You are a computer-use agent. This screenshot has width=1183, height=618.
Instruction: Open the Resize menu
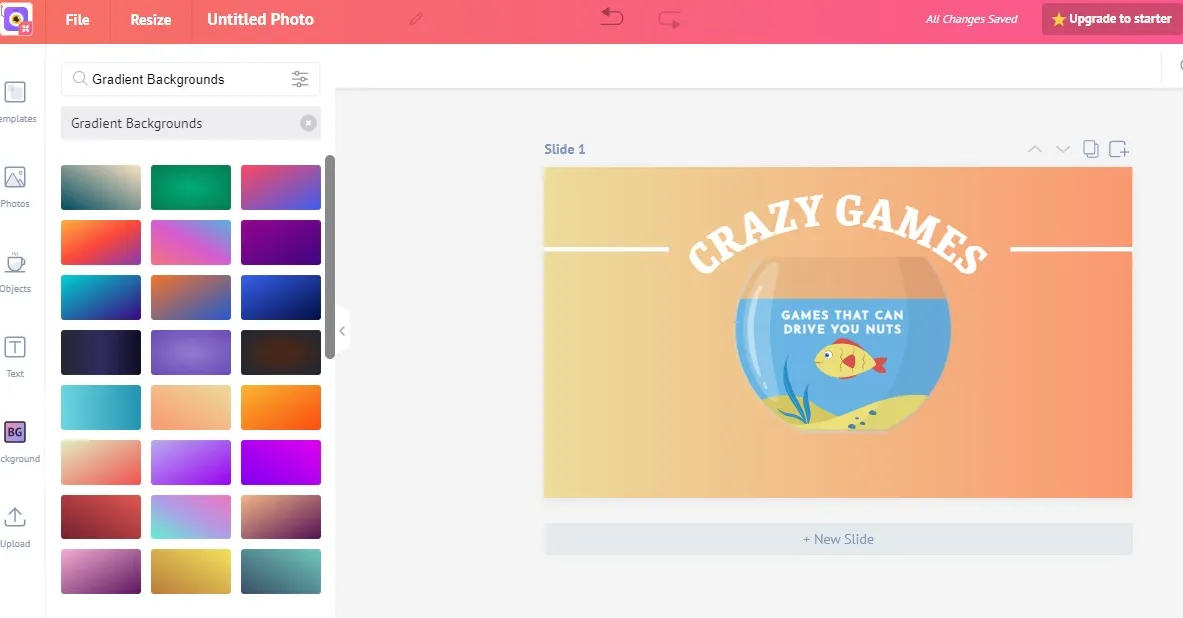[151, 20]
